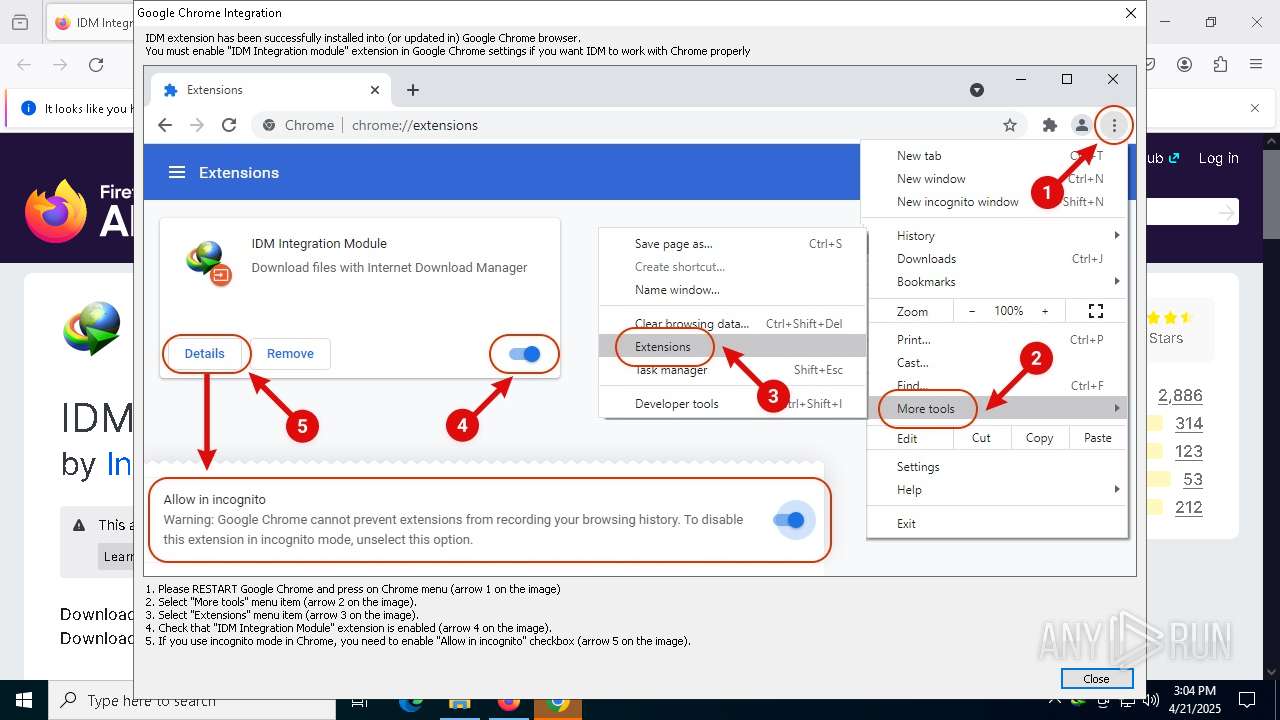1280x720 pixels.
Task: Expand the More tools submenu
Action: pyautogui.click(x=997, y=408)
